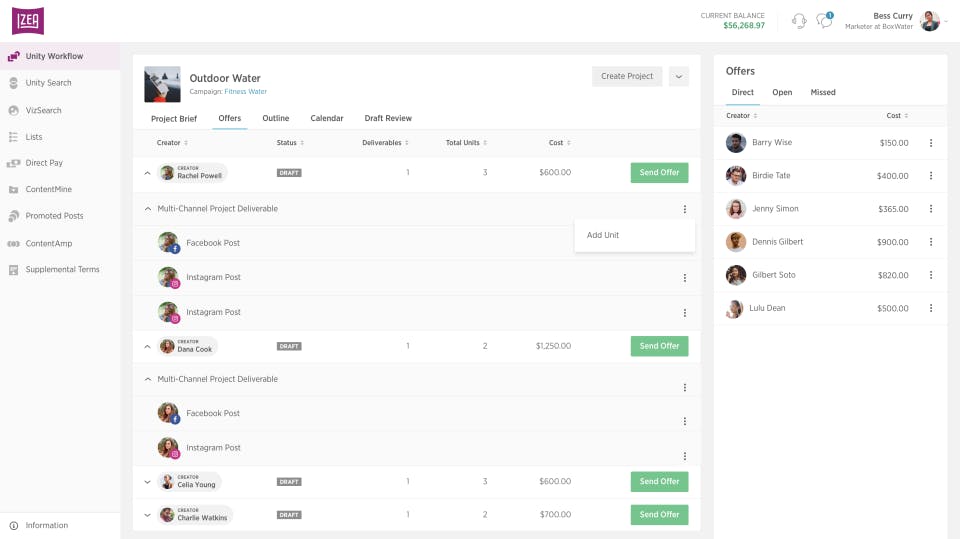Open kebab menu for Dana Cook's deliverable
Viewport: 960px width, 539px height.
click(x=684, y=388)
